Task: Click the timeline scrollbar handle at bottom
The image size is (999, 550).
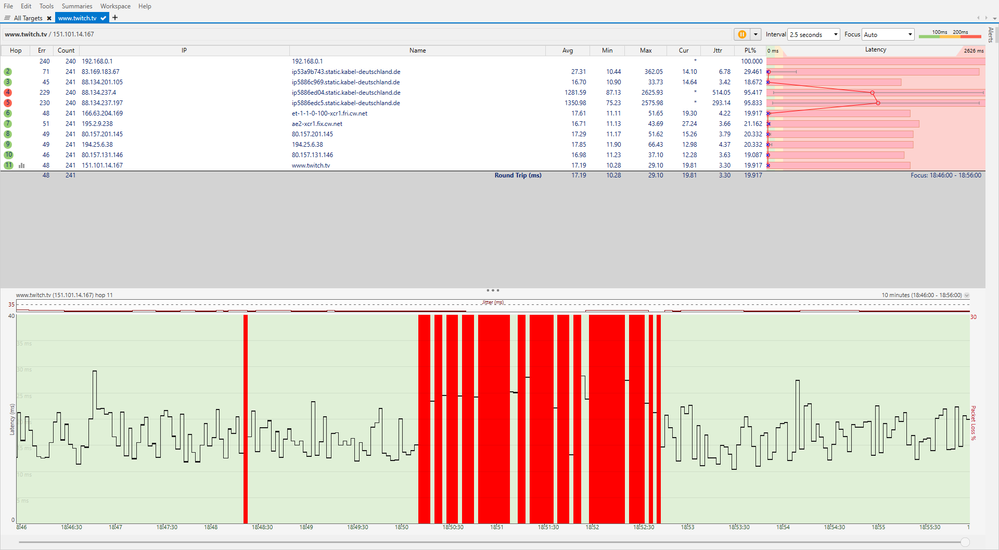Action: click(x=964, y=541)
